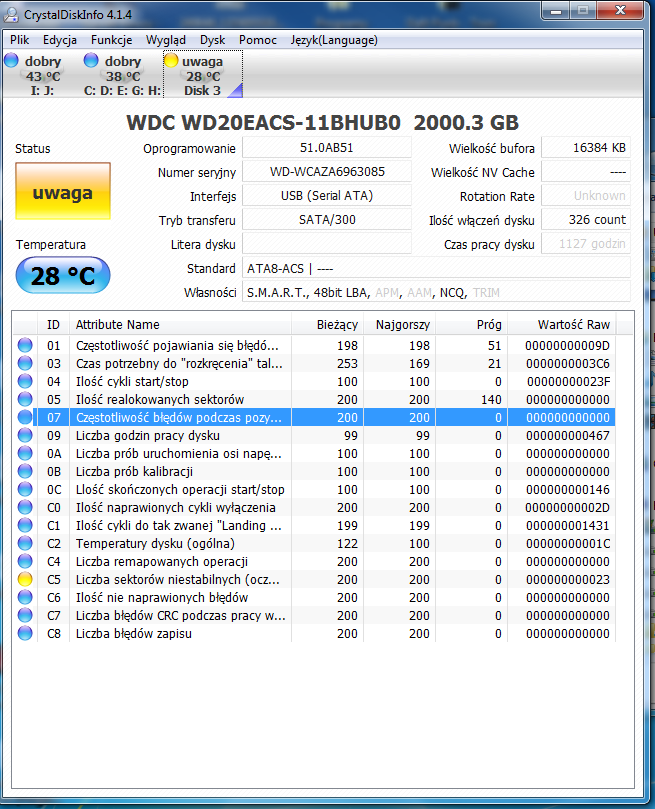Click the Bieżący column header
Image resolution: width=655 pixels, height=809 pixels.
[x=328, y=325]
